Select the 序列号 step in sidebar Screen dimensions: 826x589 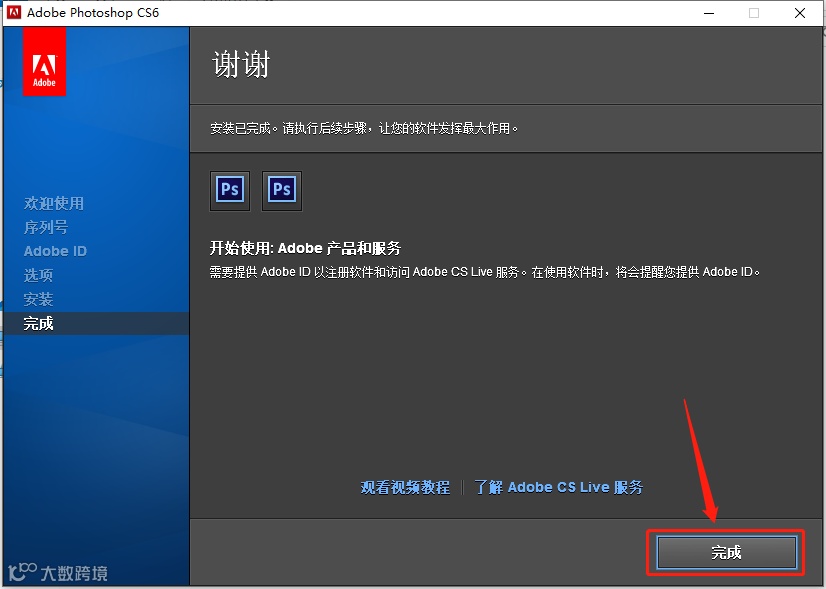click(x=46, y=227)
